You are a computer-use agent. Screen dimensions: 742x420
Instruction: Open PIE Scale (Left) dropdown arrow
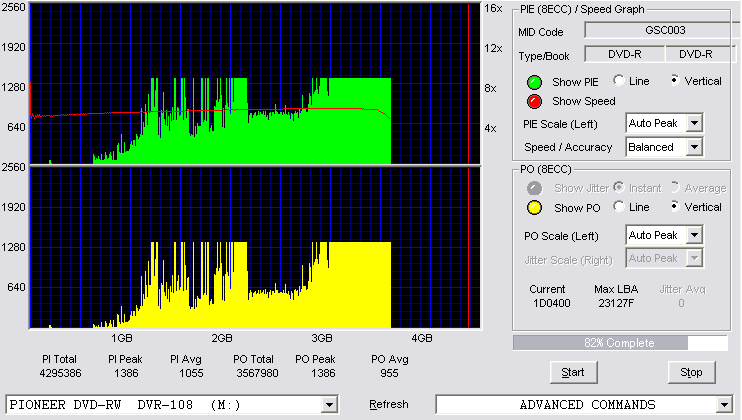(694, 123)
